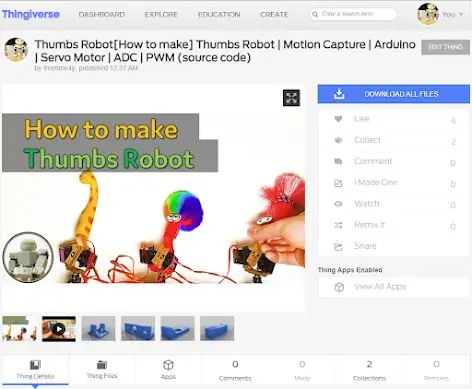This screenshot has height=389, width=472.
Task: Open the You account dropdown arrow
Action: click(x=461, y=14)
